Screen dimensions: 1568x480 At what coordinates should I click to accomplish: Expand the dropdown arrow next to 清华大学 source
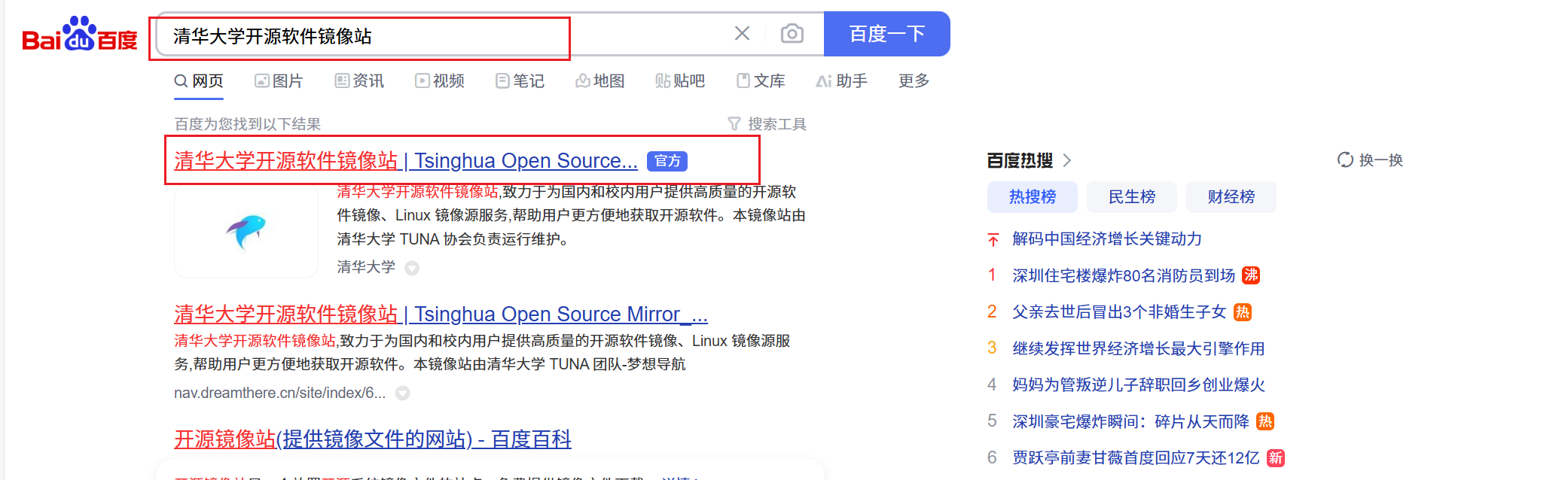(x=412, y=268)
